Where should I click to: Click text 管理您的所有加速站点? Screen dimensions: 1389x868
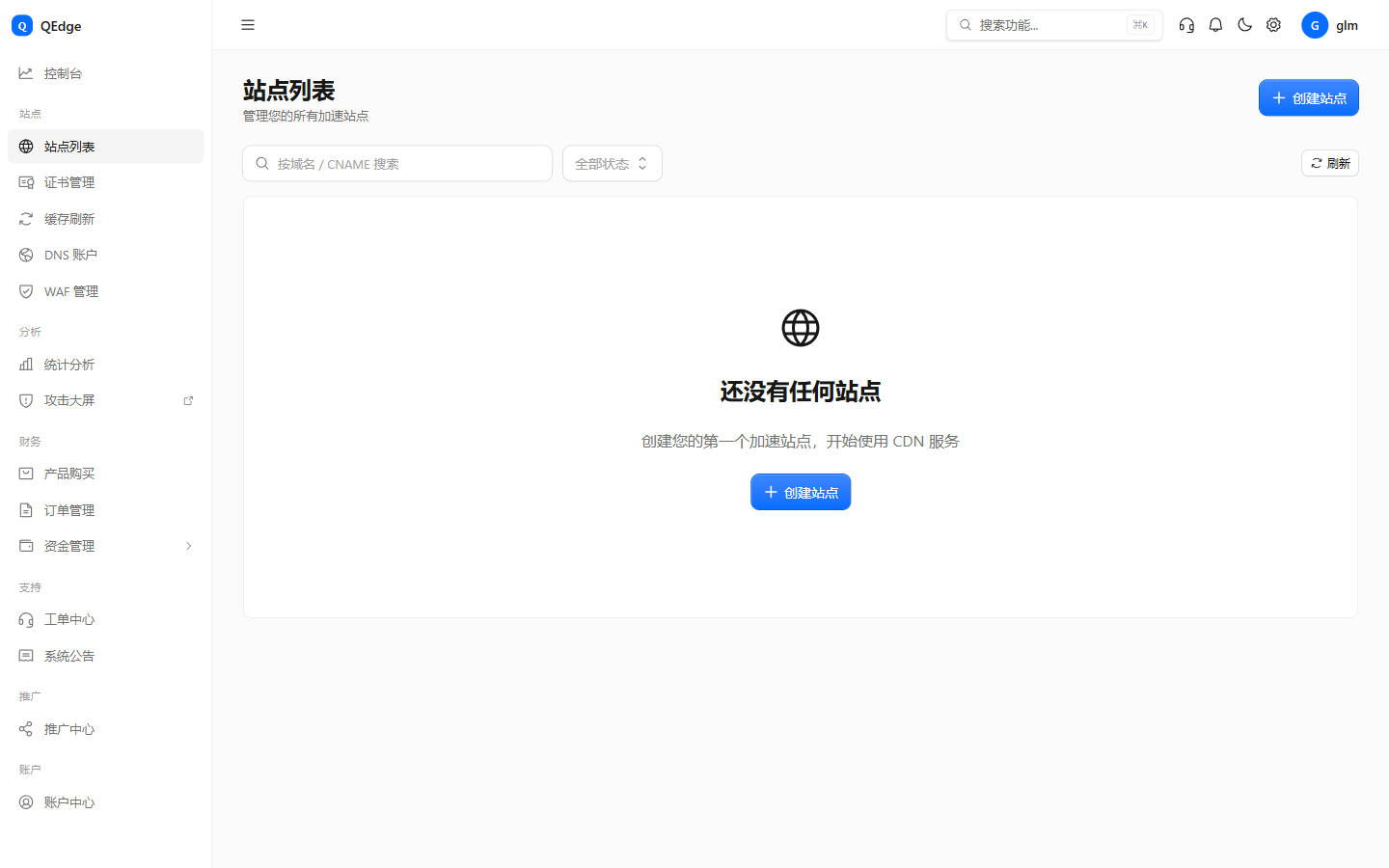(306, 116)
